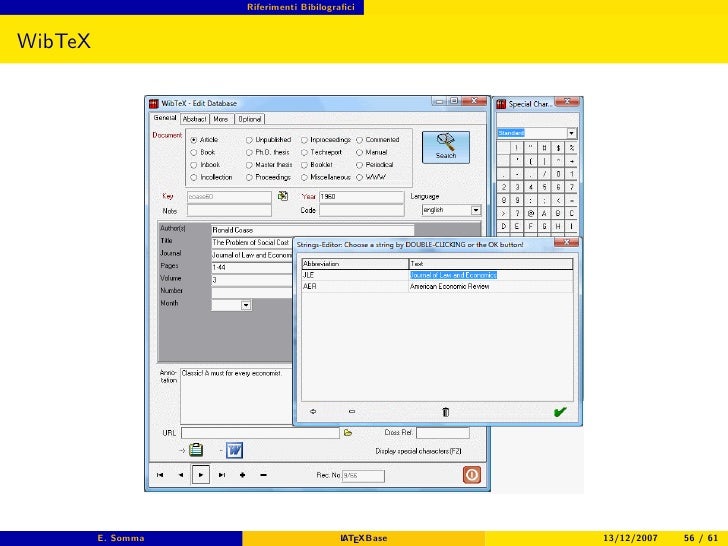Go to previous record arrow

coord(181,475)
